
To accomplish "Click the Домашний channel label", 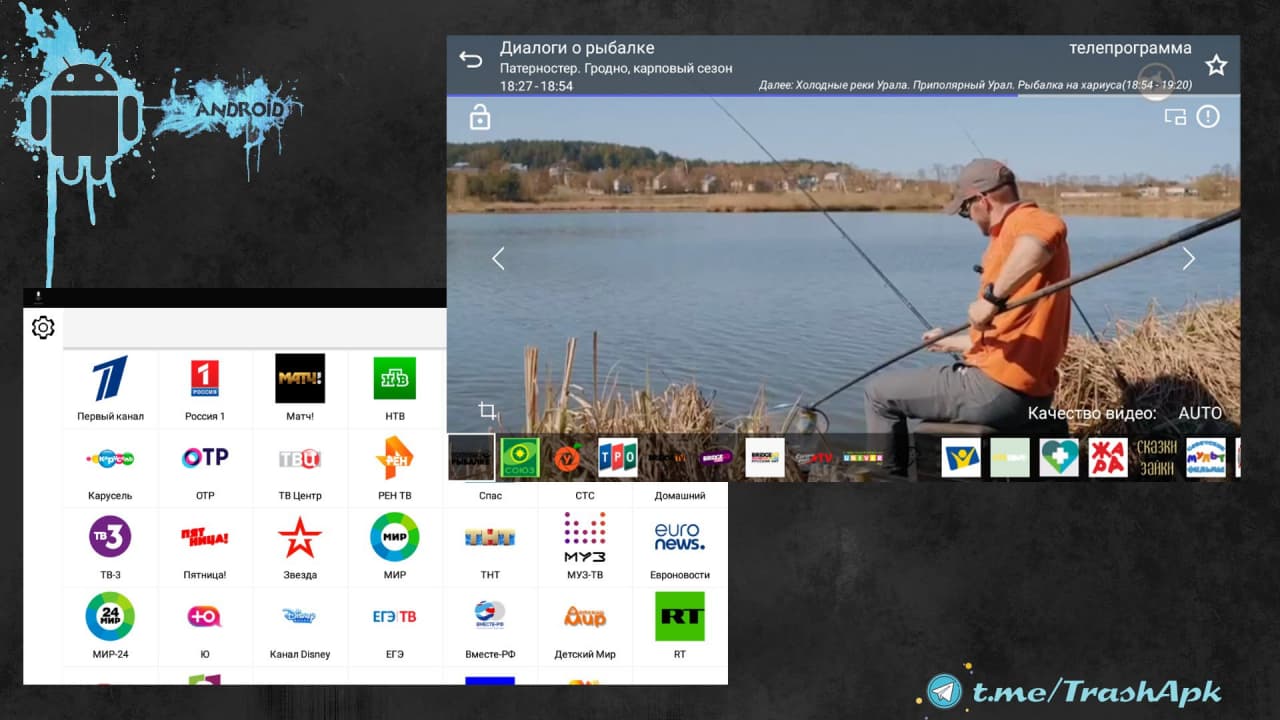I will click(x=680, y=495).
